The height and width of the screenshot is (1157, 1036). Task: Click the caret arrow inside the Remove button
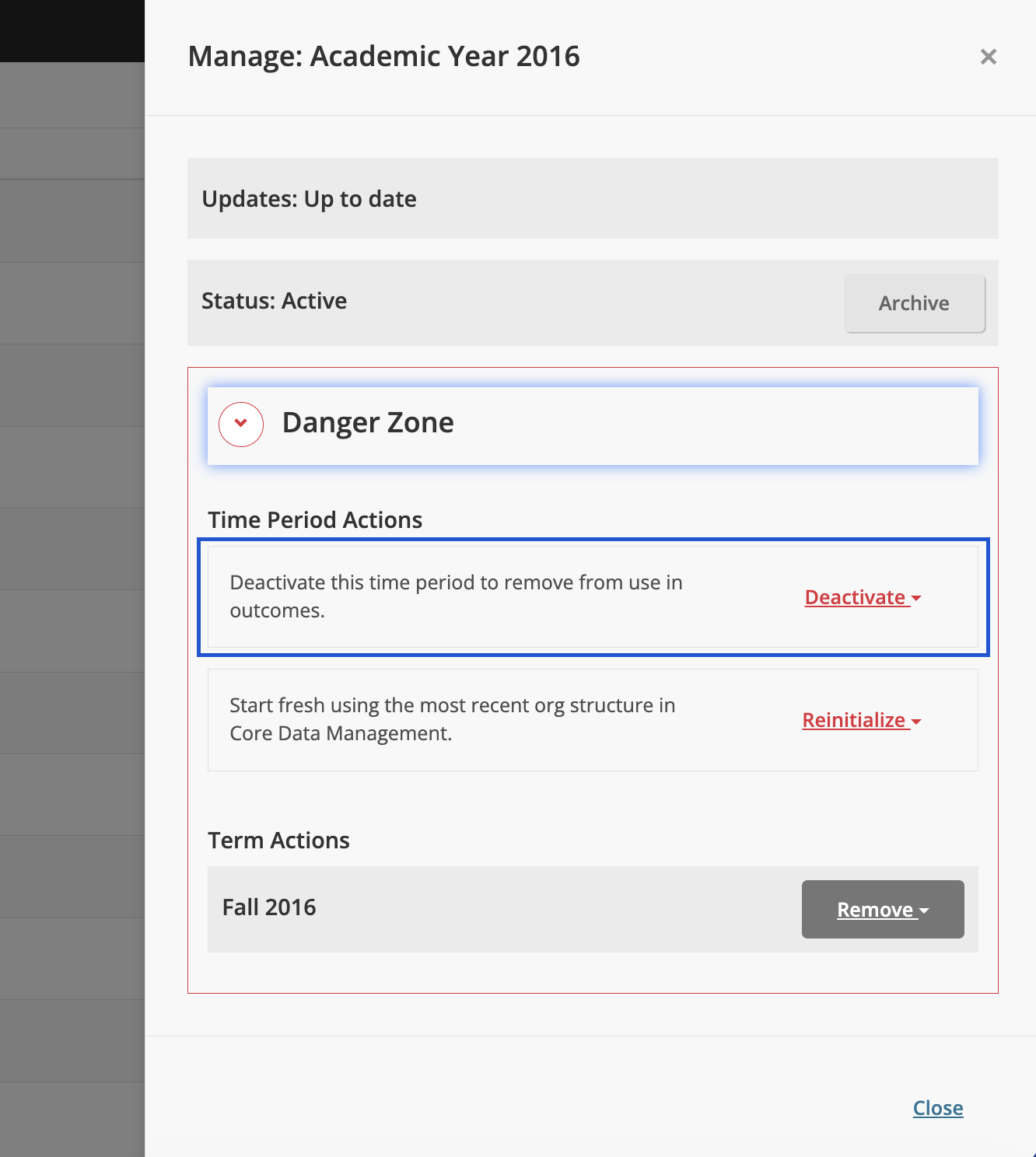pos(924,911)
